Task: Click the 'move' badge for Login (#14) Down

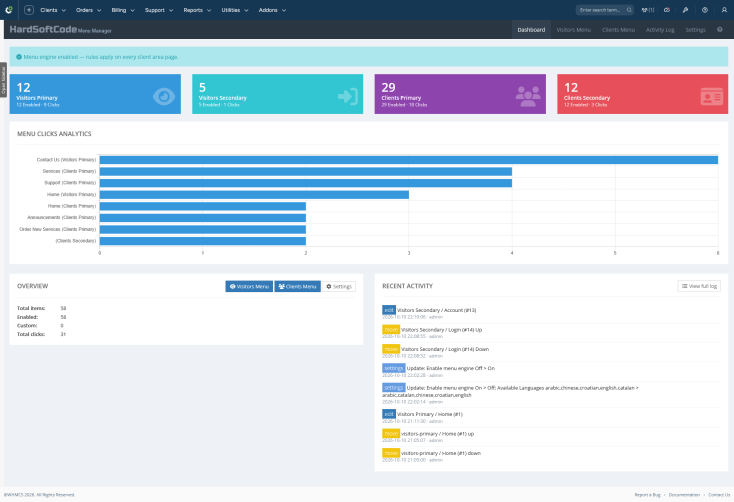Action: click(x=391, y=349)
